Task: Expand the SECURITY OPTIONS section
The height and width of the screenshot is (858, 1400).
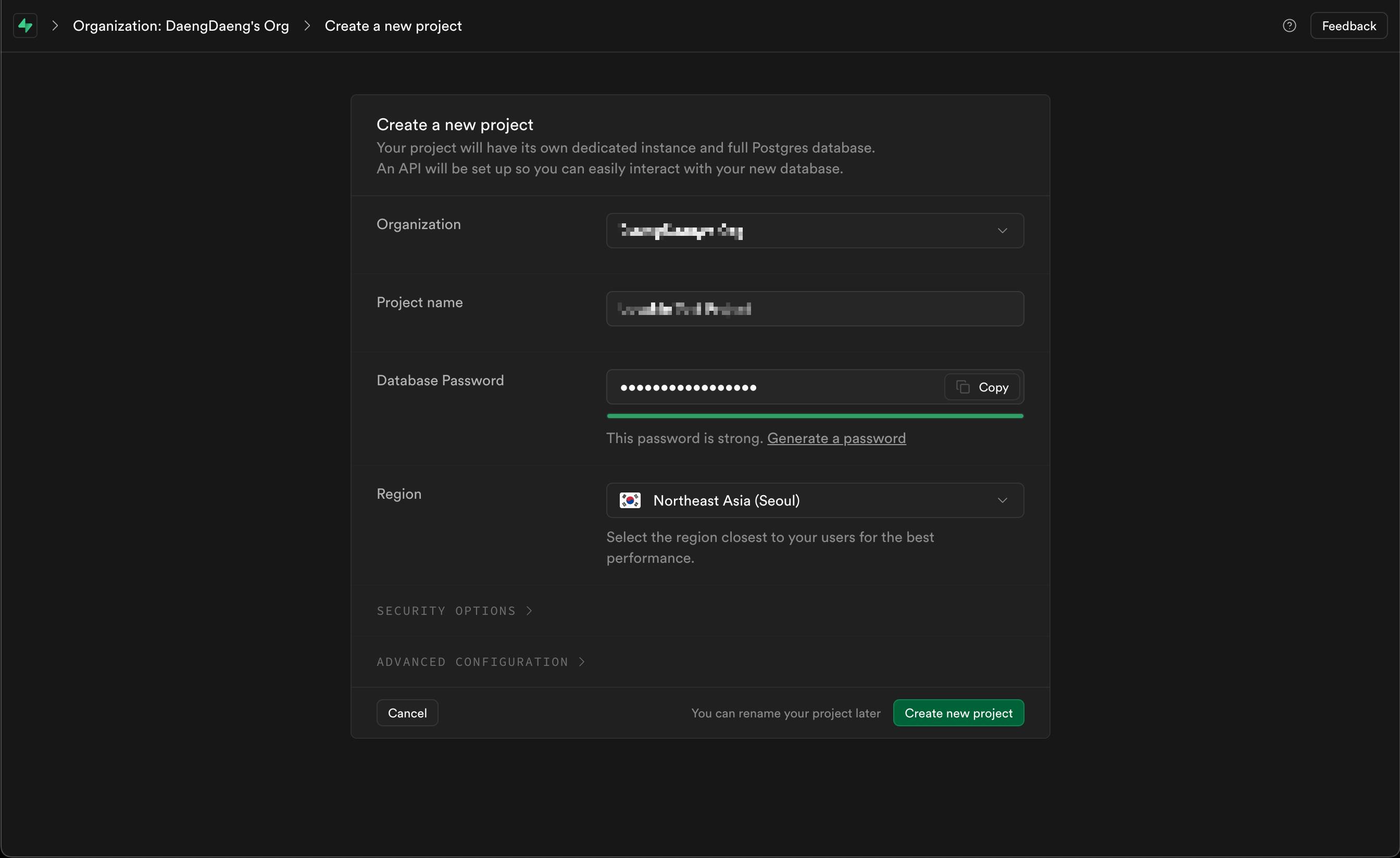Action: point(446,610)
